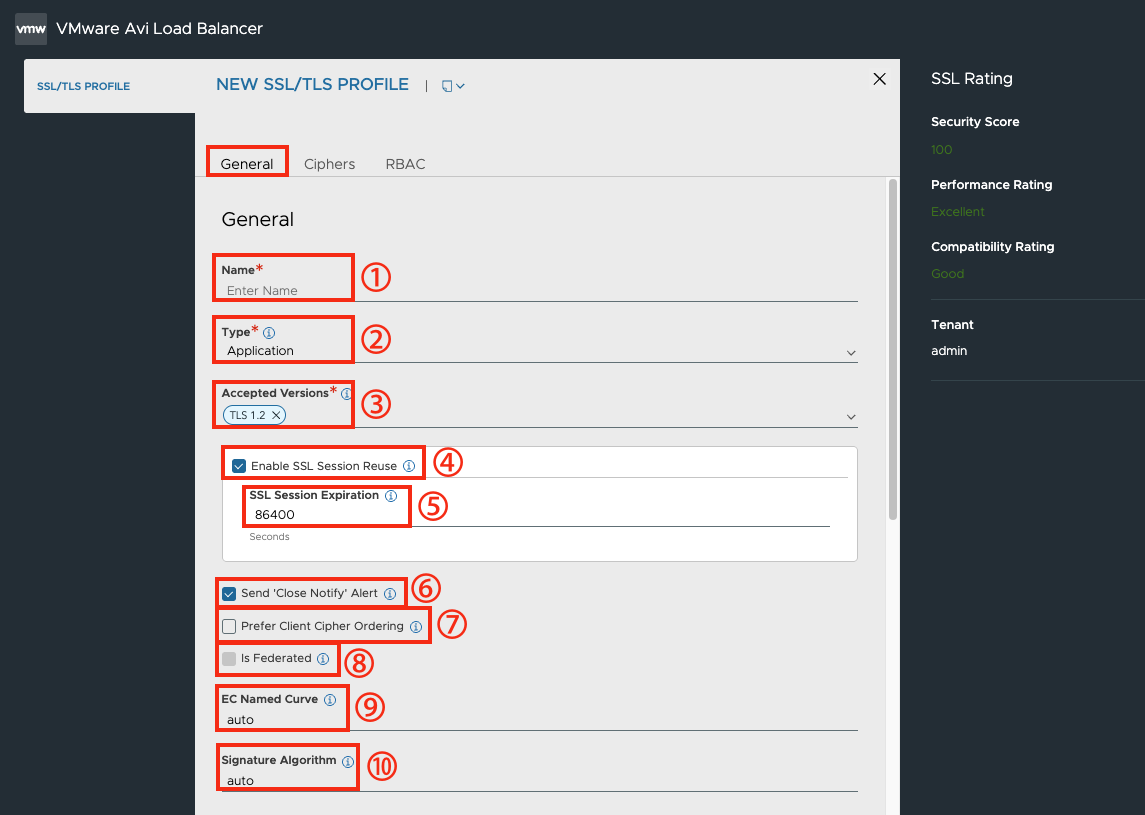1145x815 pixels.
Task: Click the Performance Rating value Excellent
Action: pyautogui.click(x=957, y=212)
